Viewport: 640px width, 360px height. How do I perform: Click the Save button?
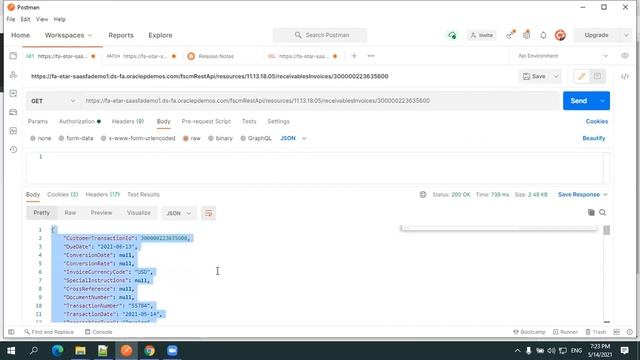click(534, 76)
